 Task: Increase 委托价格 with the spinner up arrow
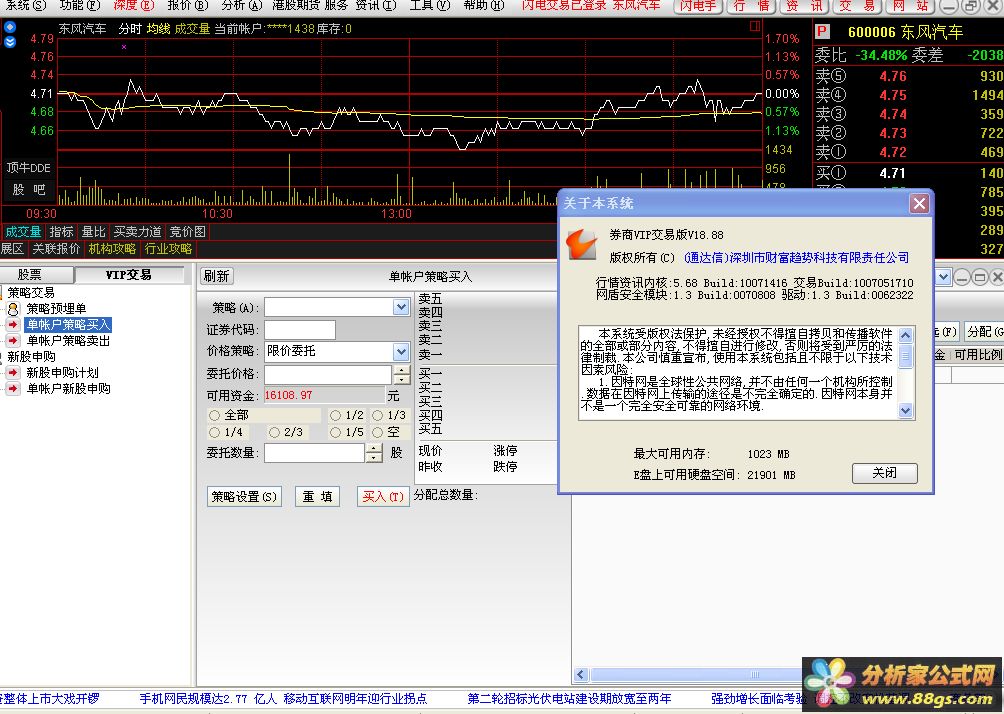(401, 370)
